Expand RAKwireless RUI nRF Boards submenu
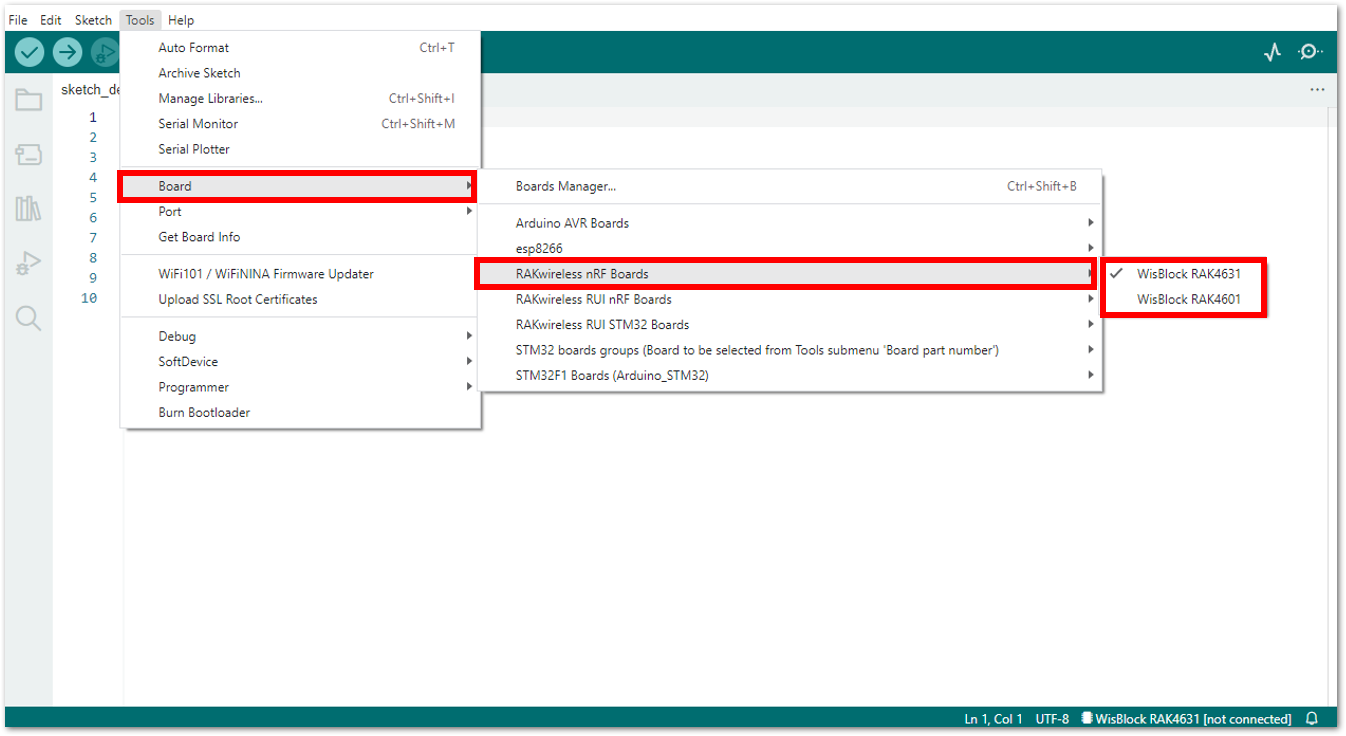 [x=789, y=299]
